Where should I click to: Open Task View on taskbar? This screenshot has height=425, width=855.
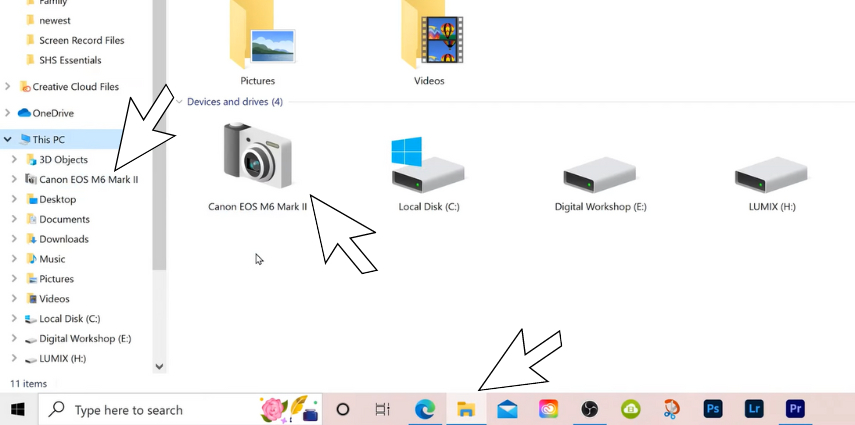click(383, 409)
